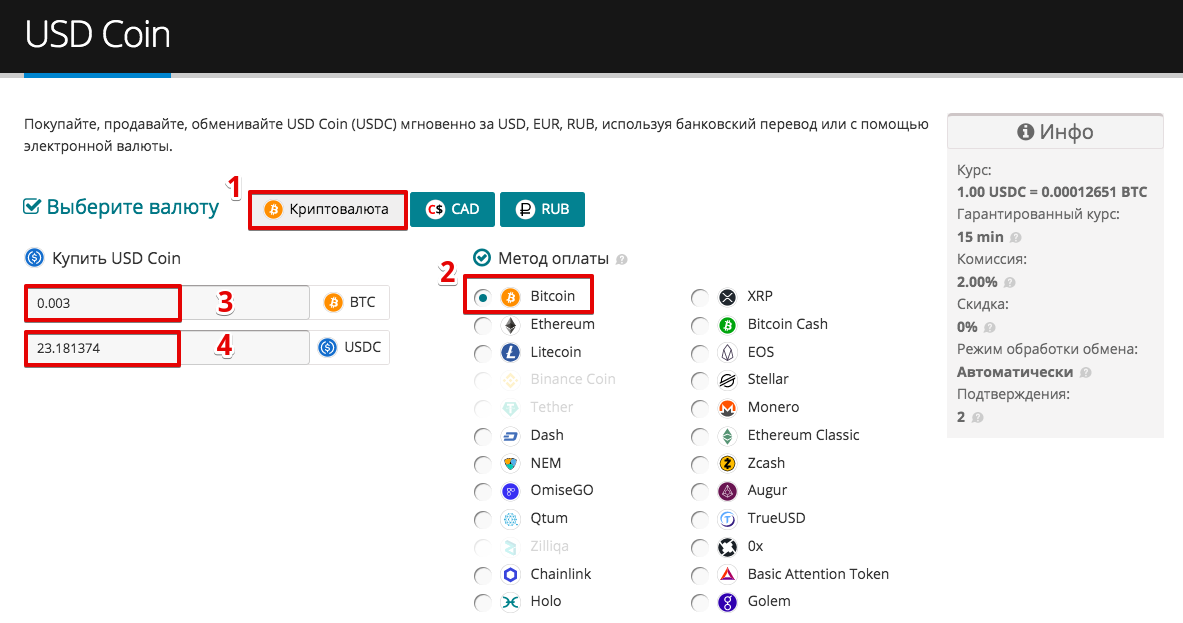Click the Augur coin icon
The width and height of the screenshot is (1183, 623).
(x=727, y=491)
